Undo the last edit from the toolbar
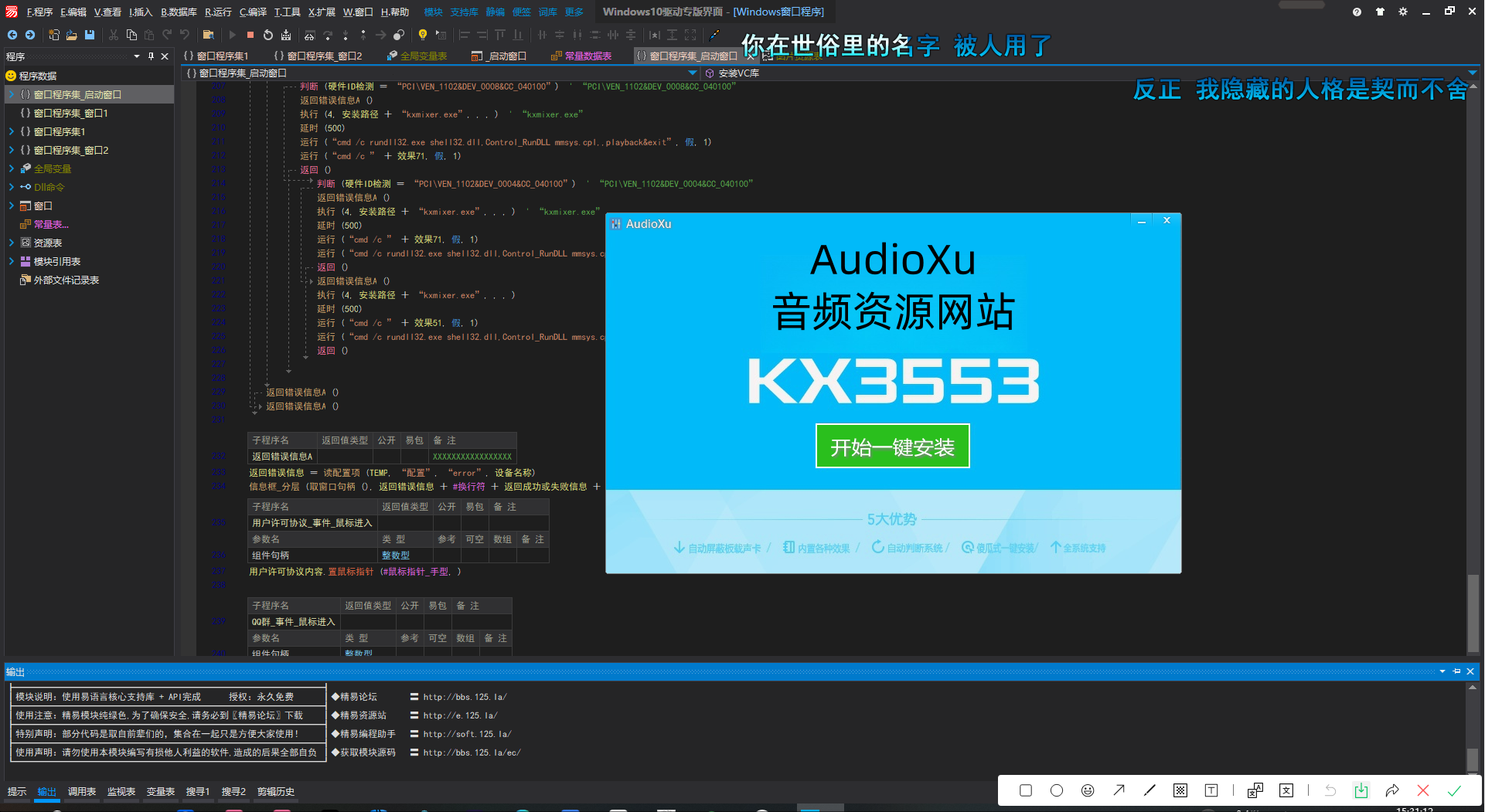 point(184,35)
